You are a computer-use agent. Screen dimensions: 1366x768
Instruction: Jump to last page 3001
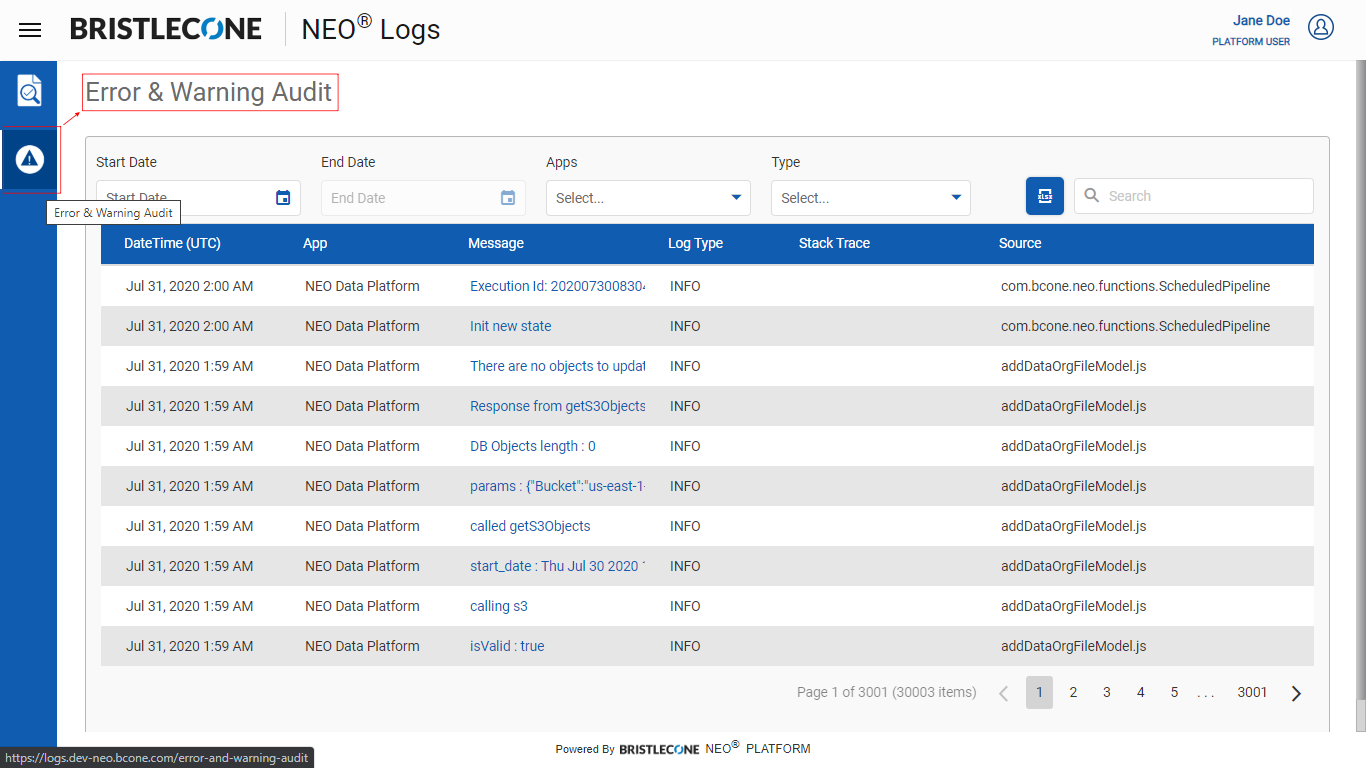point(1252,692)
